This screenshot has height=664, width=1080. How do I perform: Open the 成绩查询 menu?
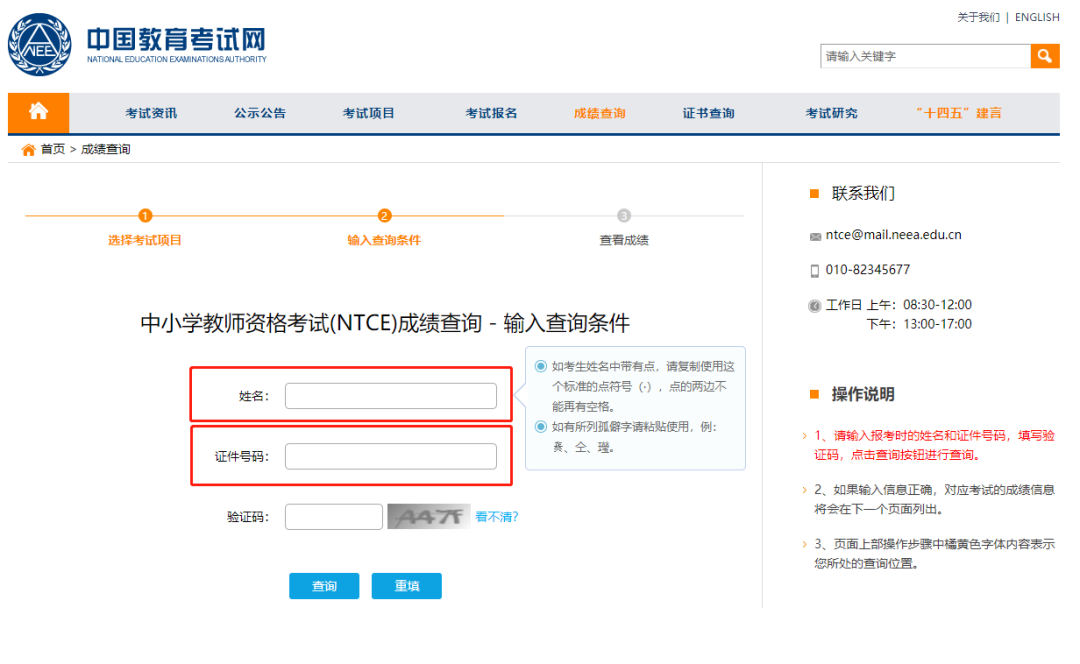pyautogui.click(x=600, y=113)
